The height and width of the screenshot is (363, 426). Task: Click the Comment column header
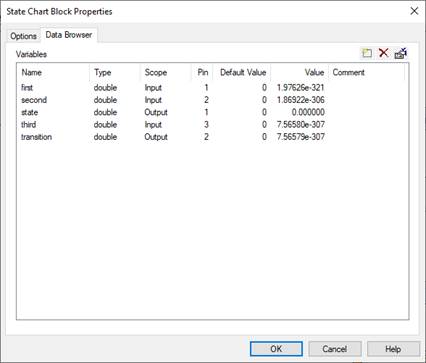coord(367,72)
